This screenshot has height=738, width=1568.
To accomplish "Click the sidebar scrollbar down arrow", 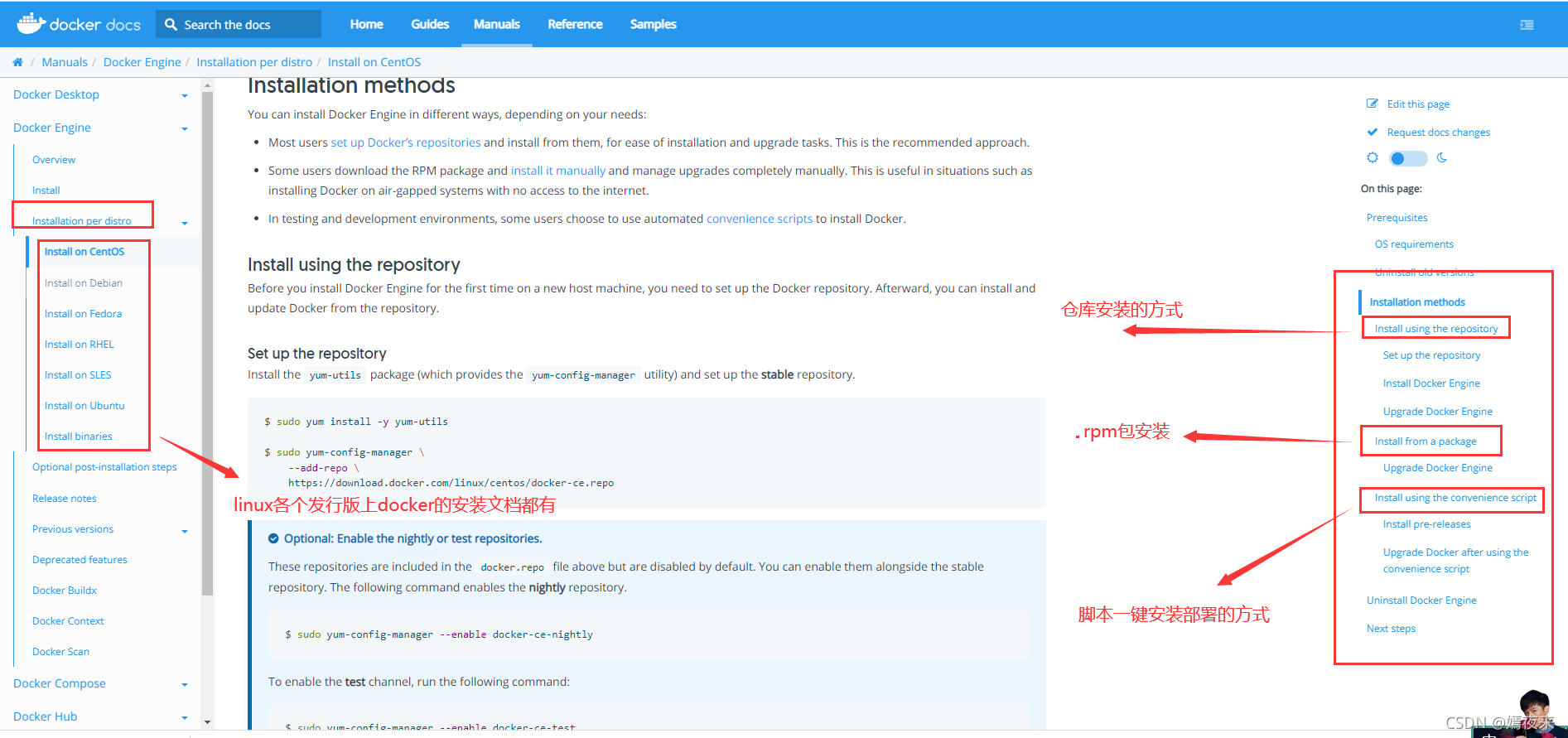I will click(207, 722).
